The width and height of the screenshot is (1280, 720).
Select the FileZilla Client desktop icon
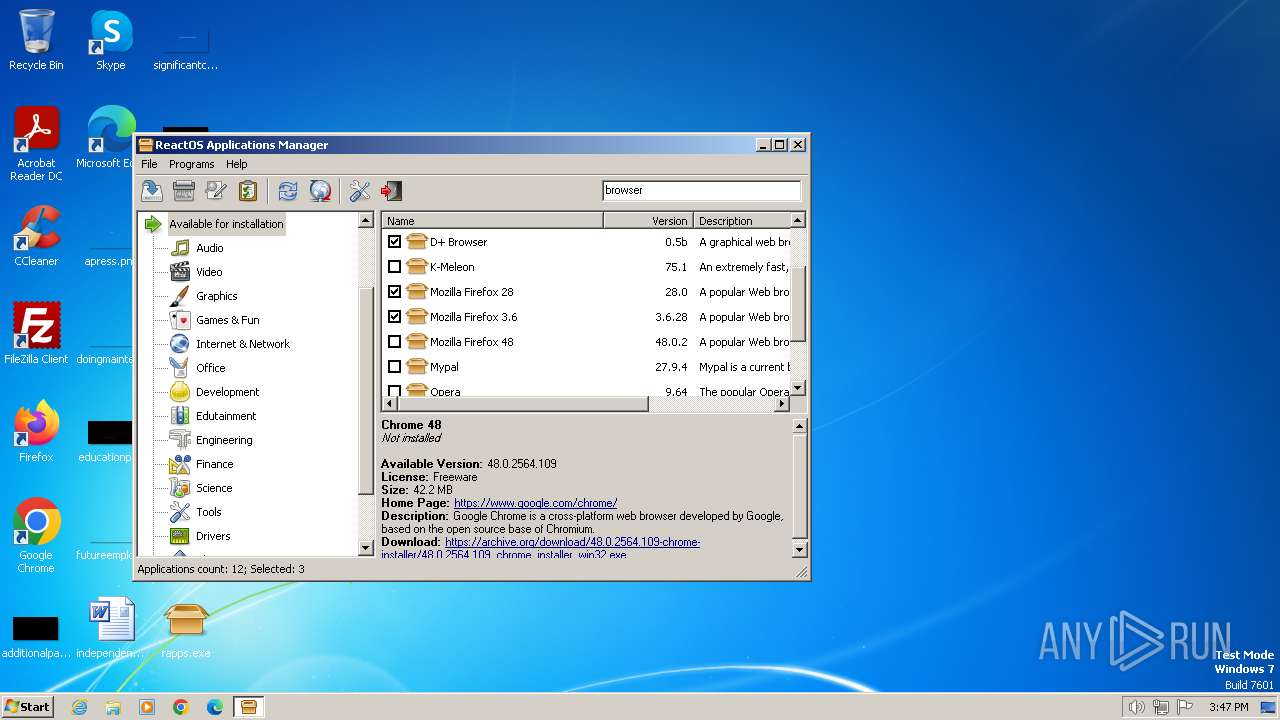click(x=36, y=333)
